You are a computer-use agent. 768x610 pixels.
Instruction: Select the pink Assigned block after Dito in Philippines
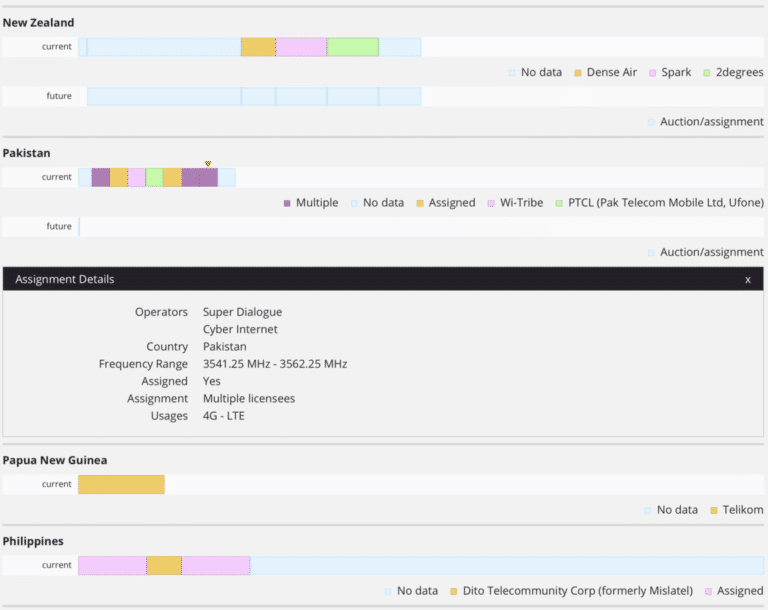click(x=216, y=566)
